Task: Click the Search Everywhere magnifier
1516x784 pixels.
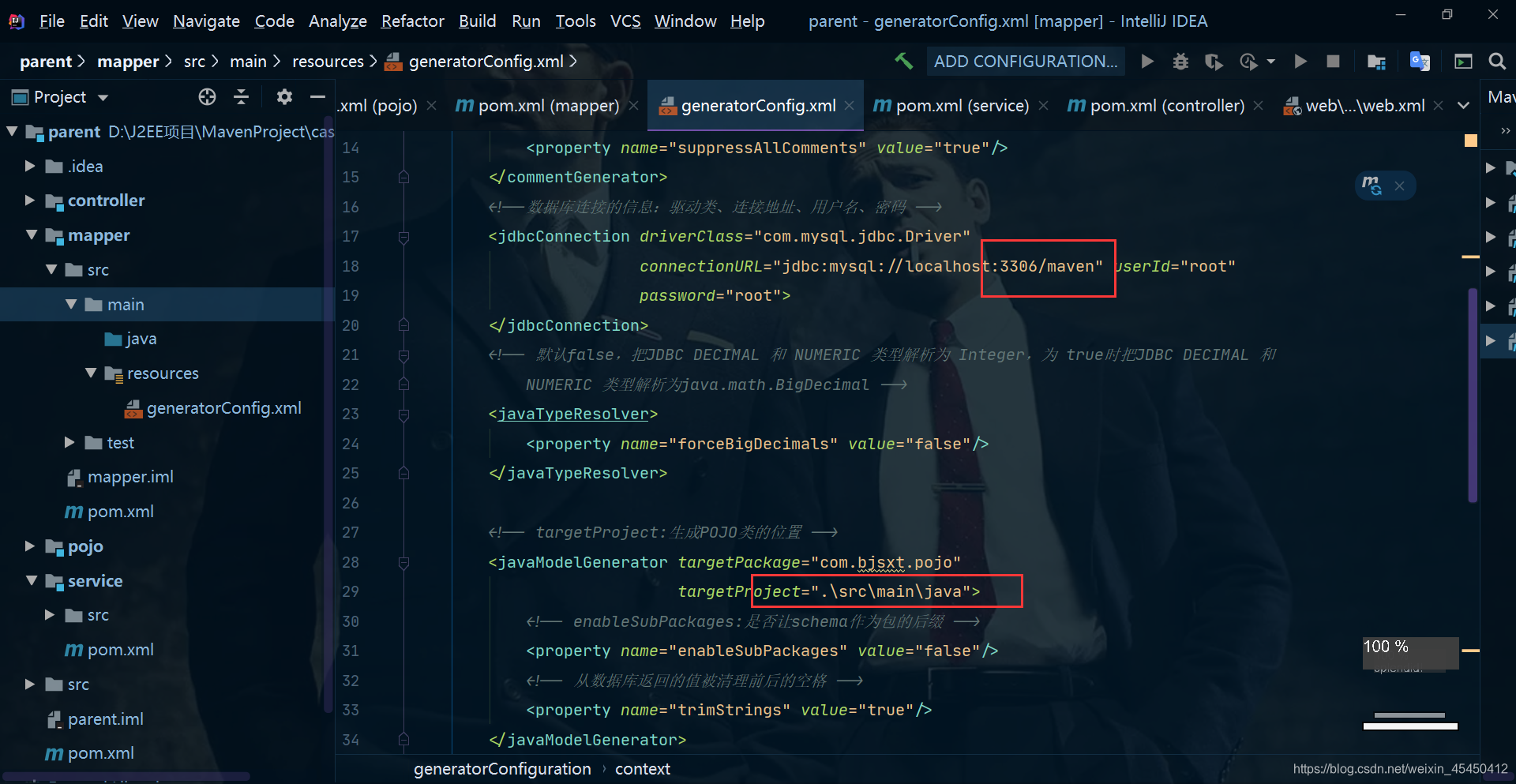Action: pos(1496,61)
